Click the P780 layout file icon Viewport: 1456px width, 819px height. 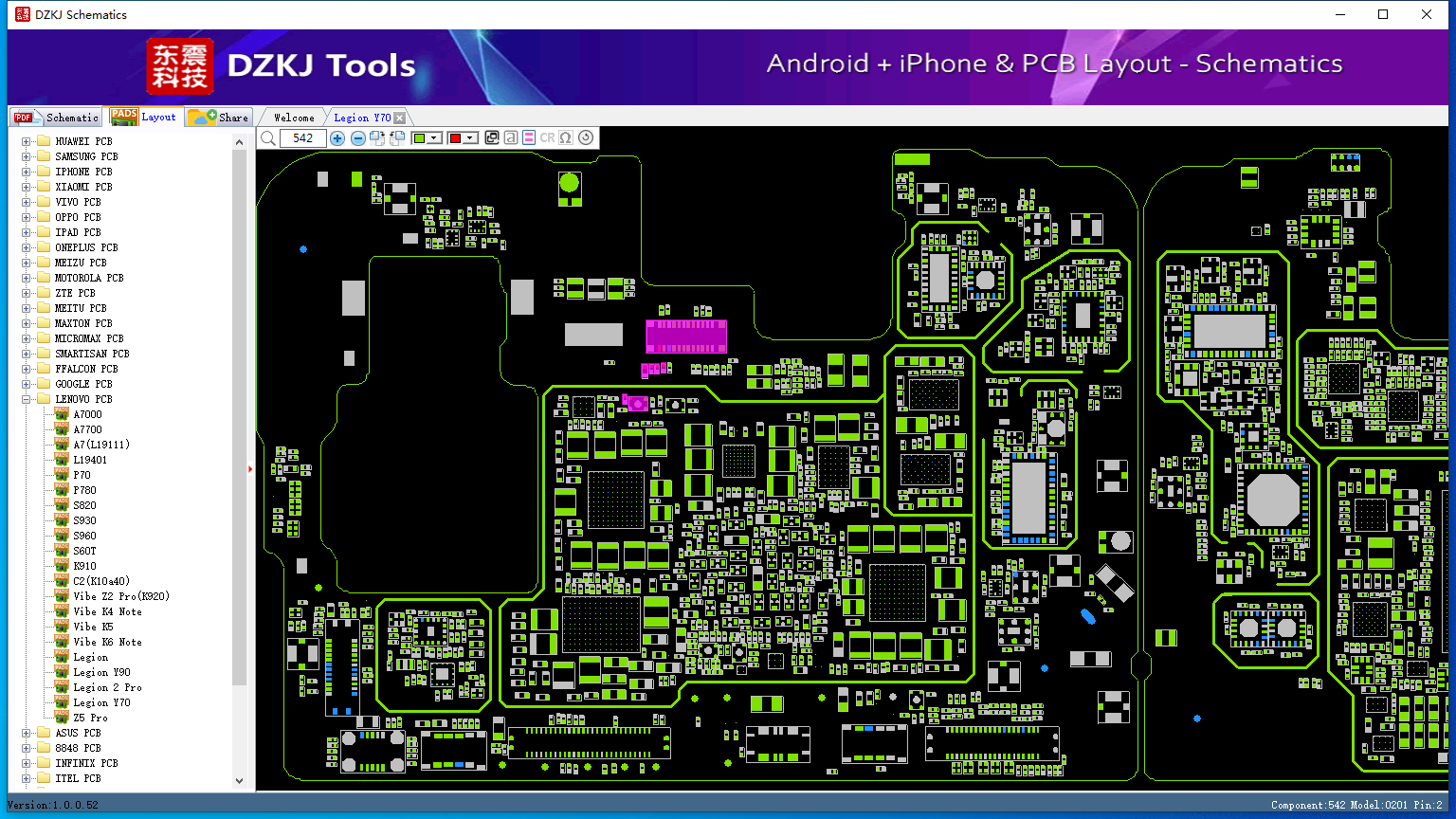tap(62, 490)
